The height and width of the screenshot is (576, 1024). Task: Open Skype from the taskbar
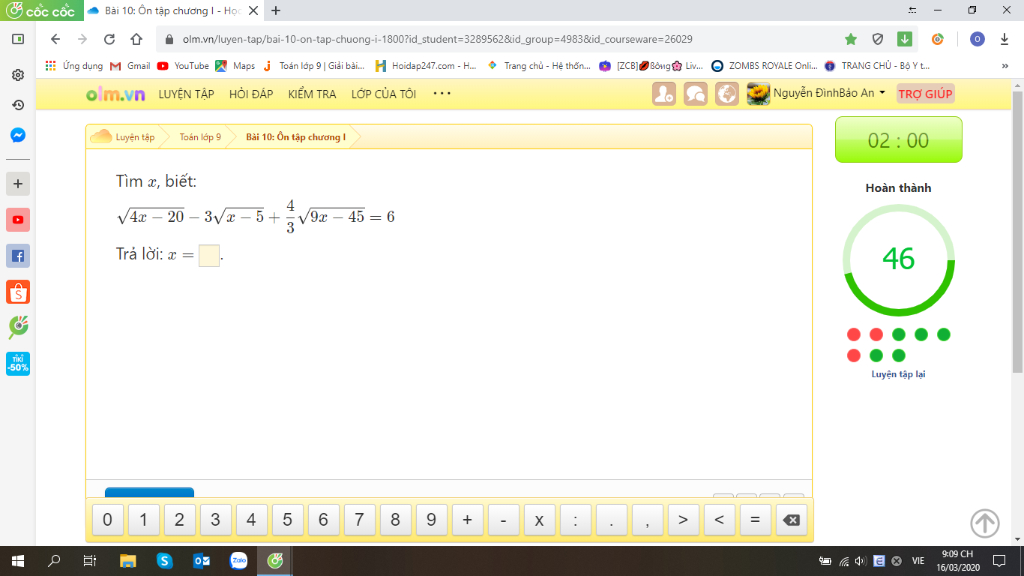(165, 561)
